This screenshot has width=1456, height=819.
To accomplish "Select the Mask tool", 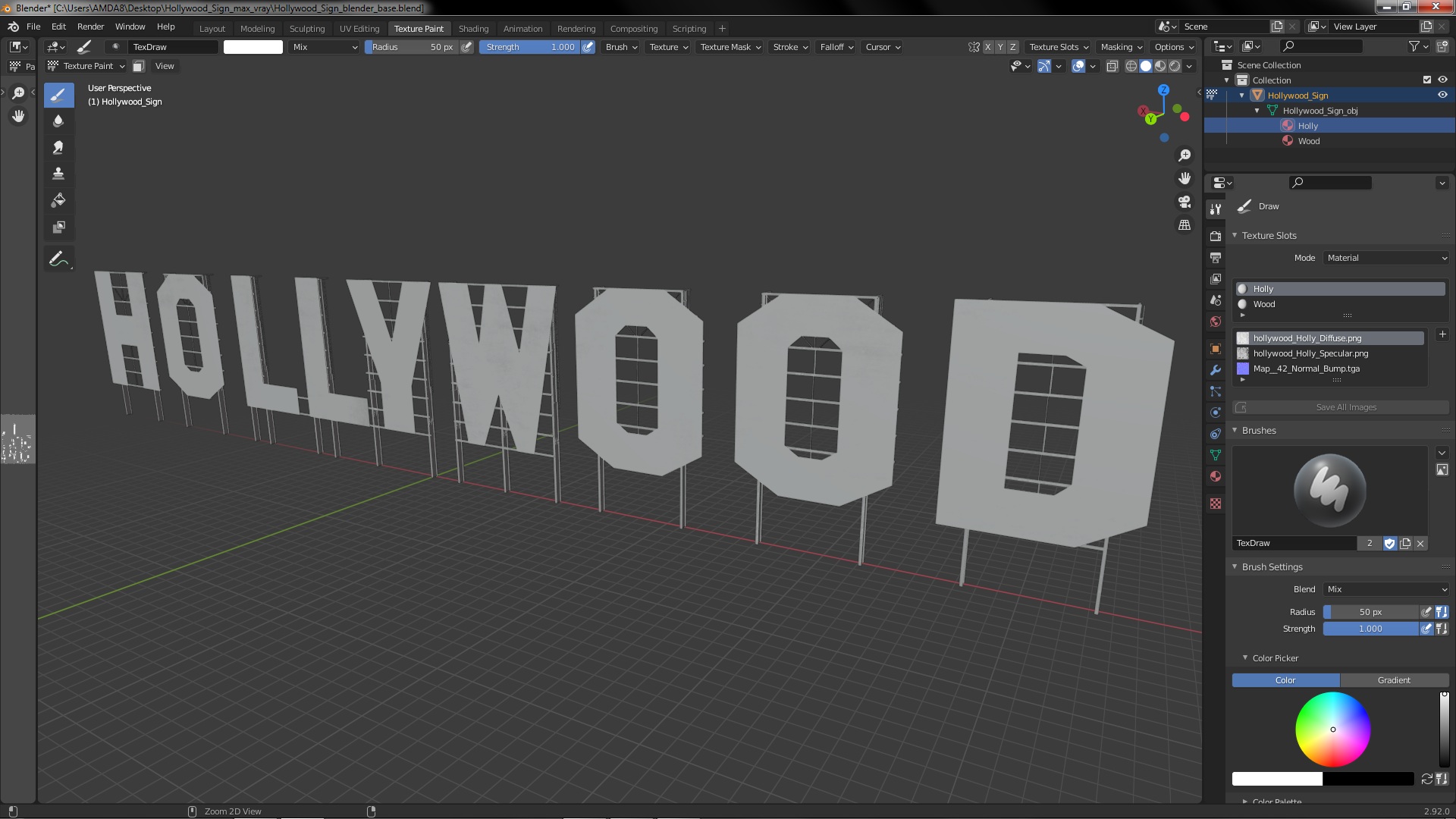I will [58, 227].
